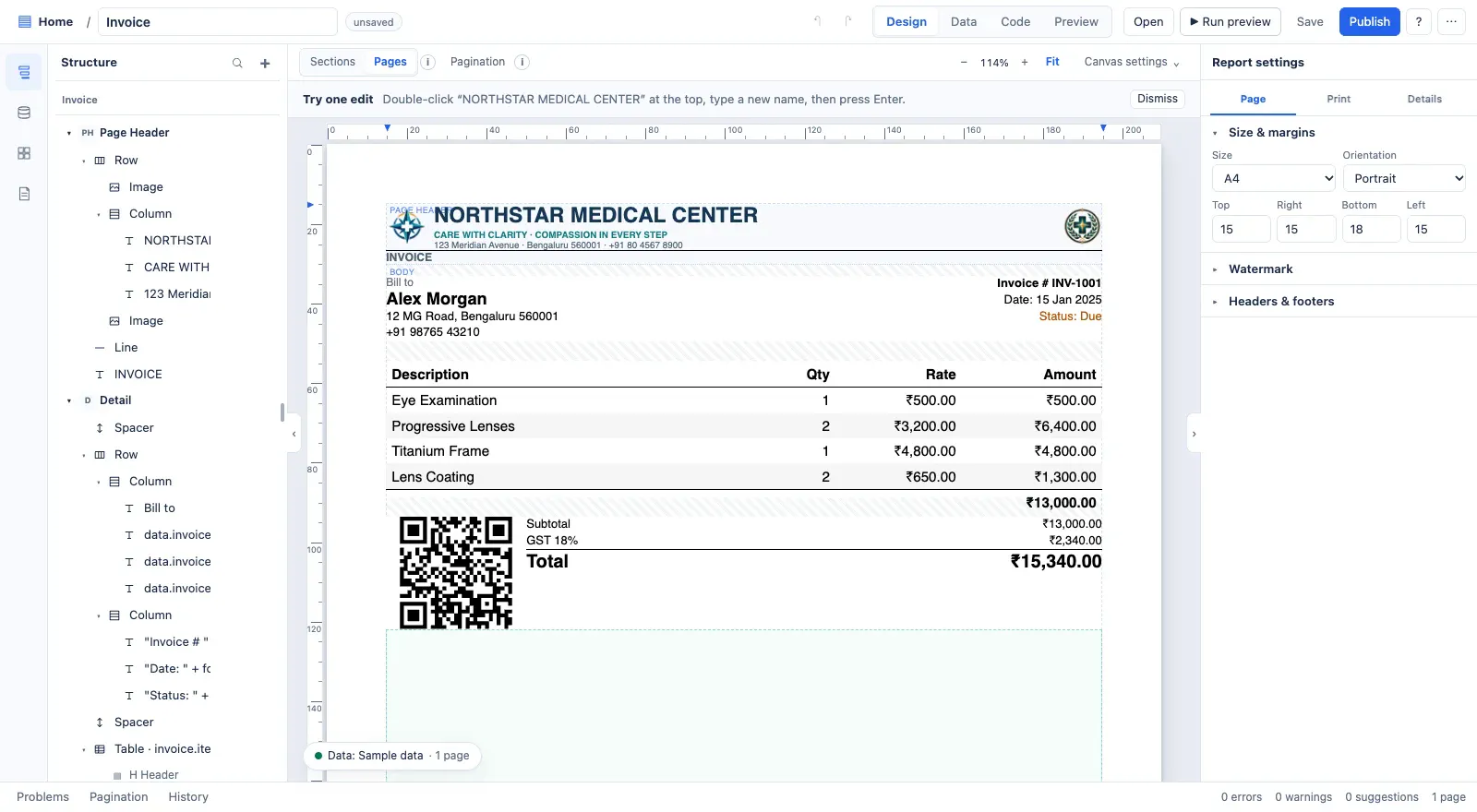
Task: Collapse the Detail tree node
Action: tap(69, 400)
